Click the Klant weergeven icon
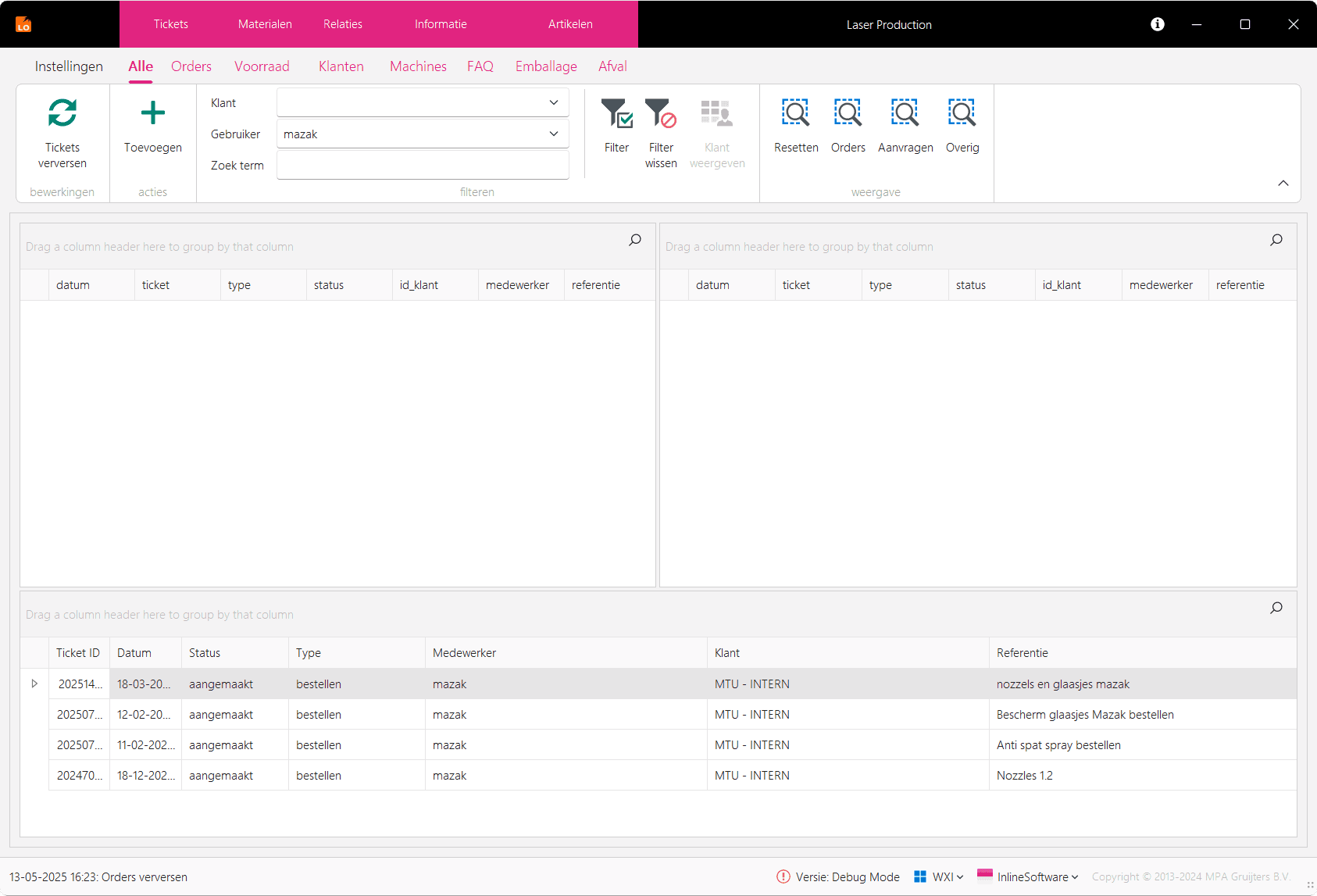This screenshot has width=1317, height=896. tap(716, 113)
